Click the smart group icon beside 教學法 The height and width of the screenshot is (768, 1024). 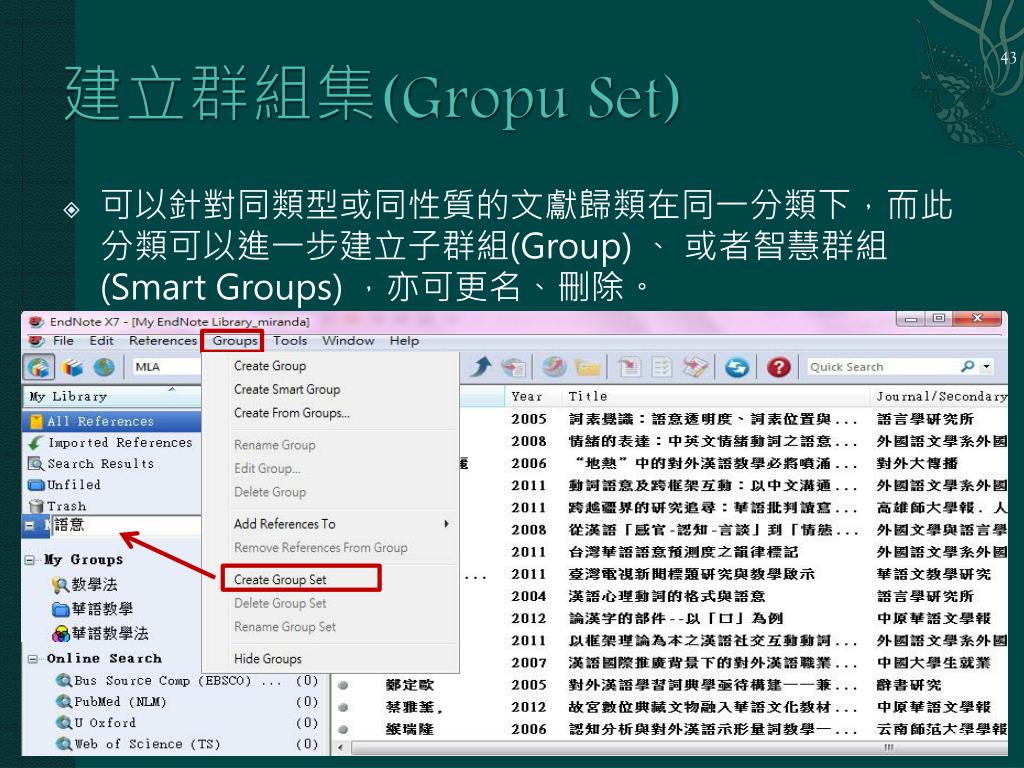point(61,584)
